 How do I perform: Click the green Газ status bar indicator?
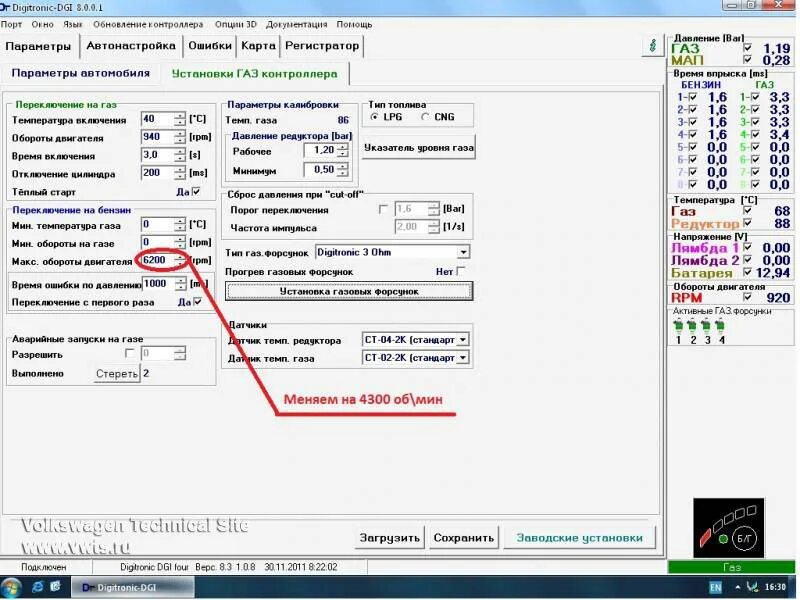731,567
